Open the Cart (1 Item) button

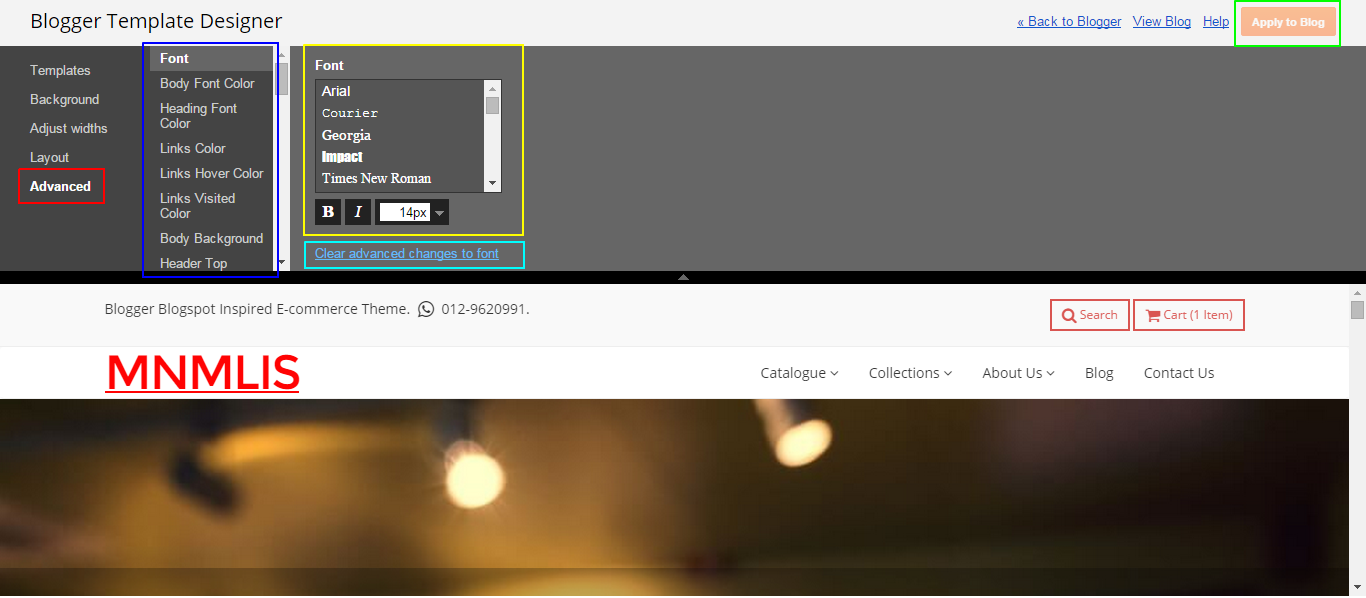[1189, 315]
